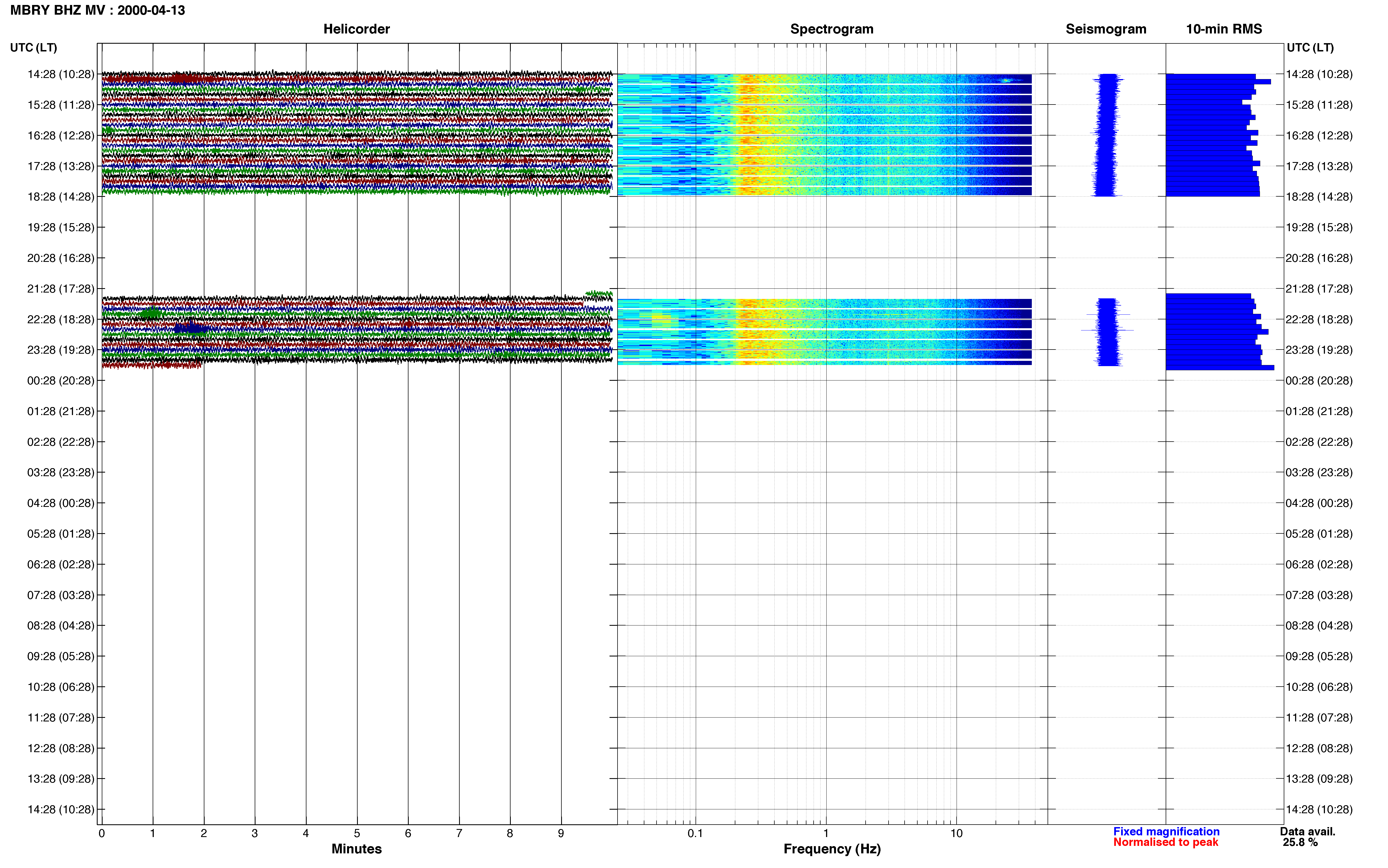Click the 'Helicorder' panel heading
This screenshot has height=868, width=1388.
(x=356, y=29)
